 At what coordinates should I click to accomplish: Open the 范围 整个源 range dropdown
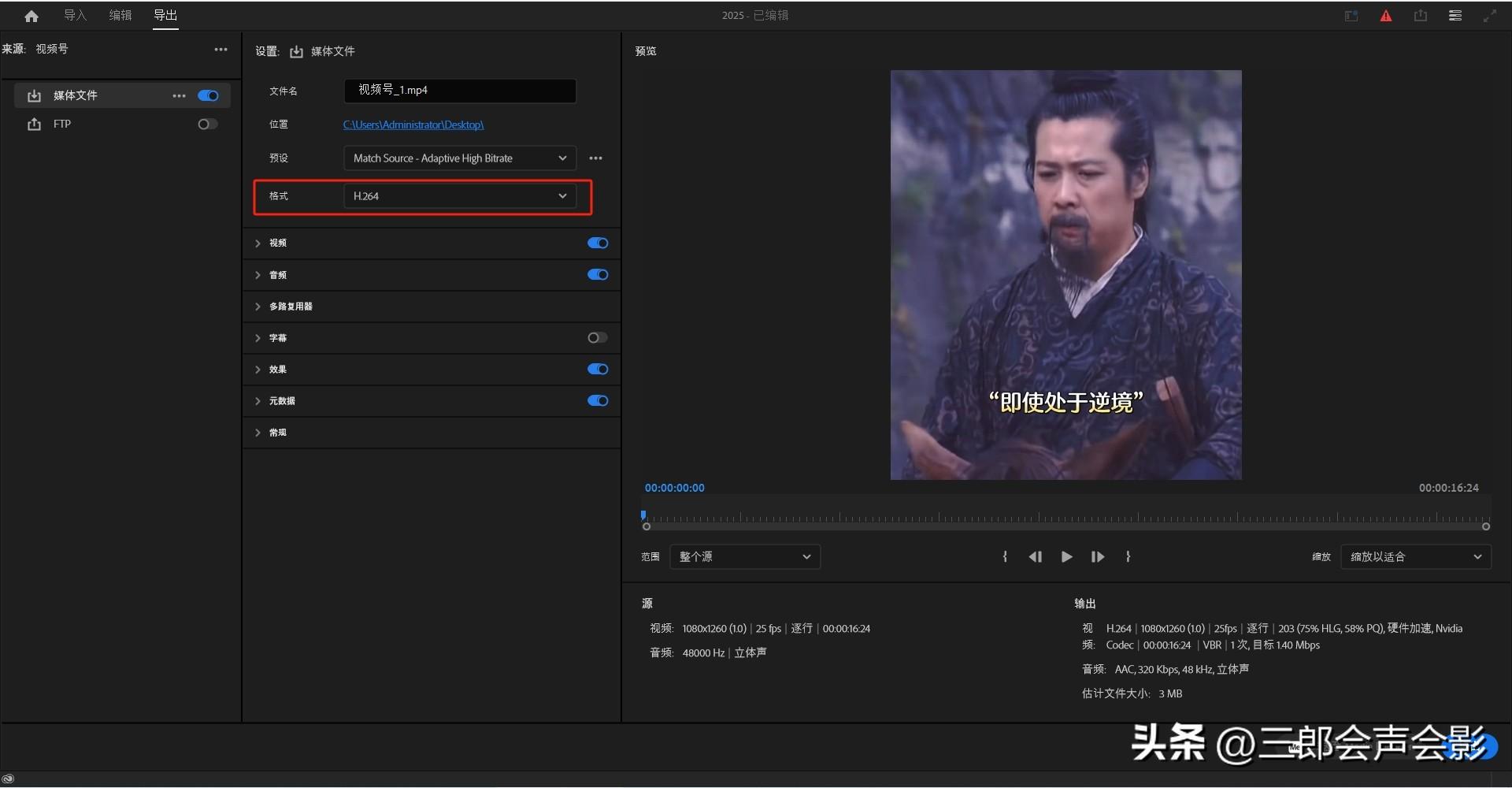coord(745,557)
